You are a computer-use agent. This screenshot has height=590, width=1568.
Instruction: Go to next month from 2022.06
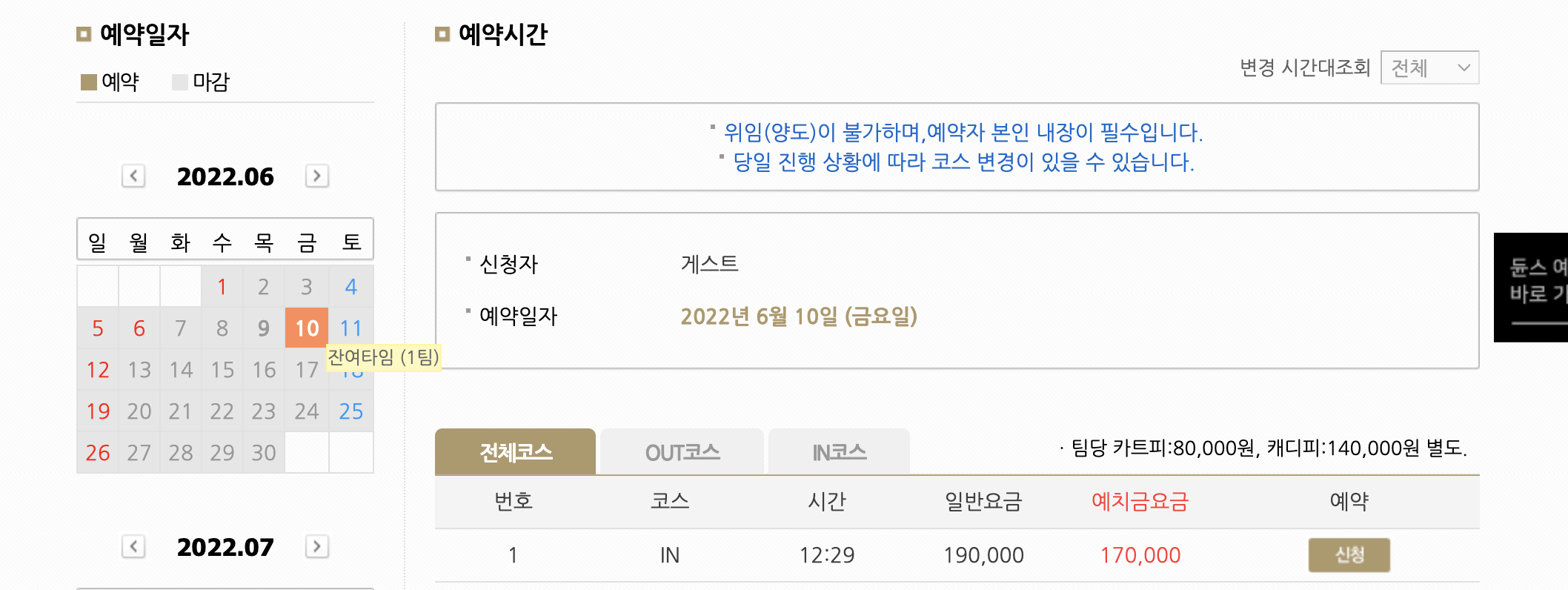pos(317,176)
